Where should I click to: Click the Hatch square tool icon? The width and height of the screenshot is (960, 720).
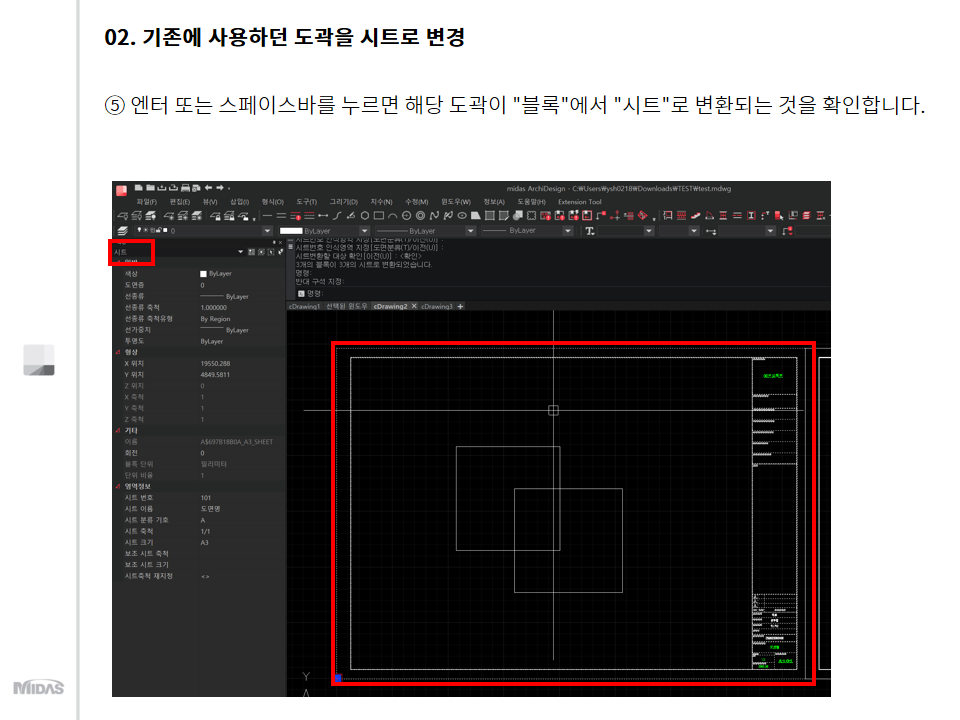(490, 216)
